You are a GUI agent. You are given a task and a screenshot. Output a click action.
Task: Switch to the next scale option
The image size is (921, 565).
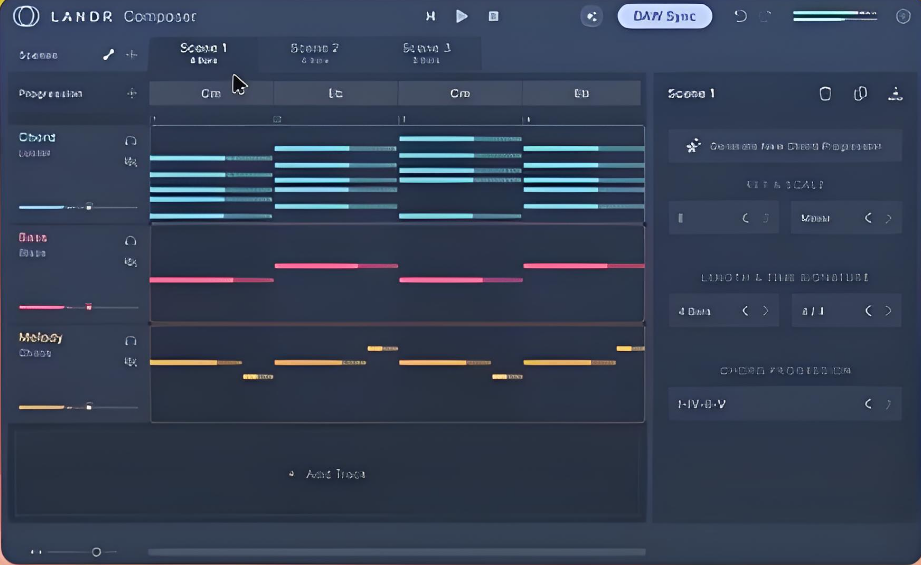click(889, 218)
